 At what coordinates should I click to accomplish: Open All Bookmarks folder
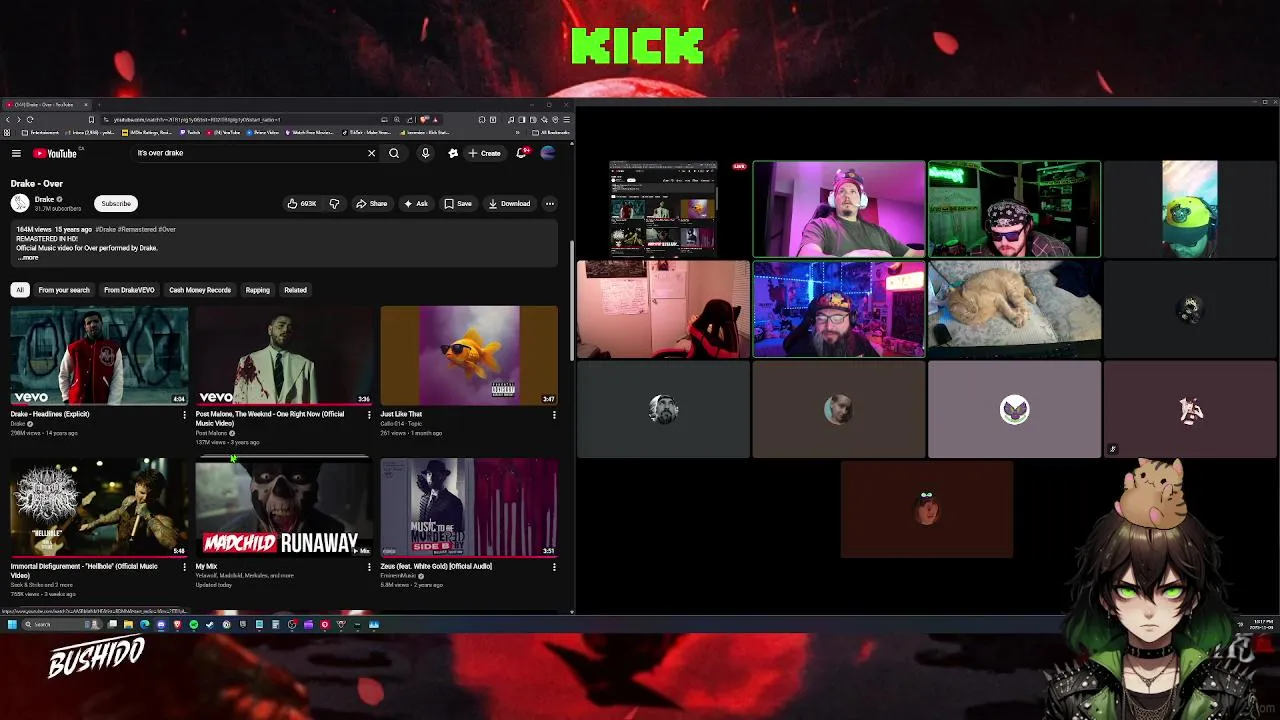pos(550,132)
